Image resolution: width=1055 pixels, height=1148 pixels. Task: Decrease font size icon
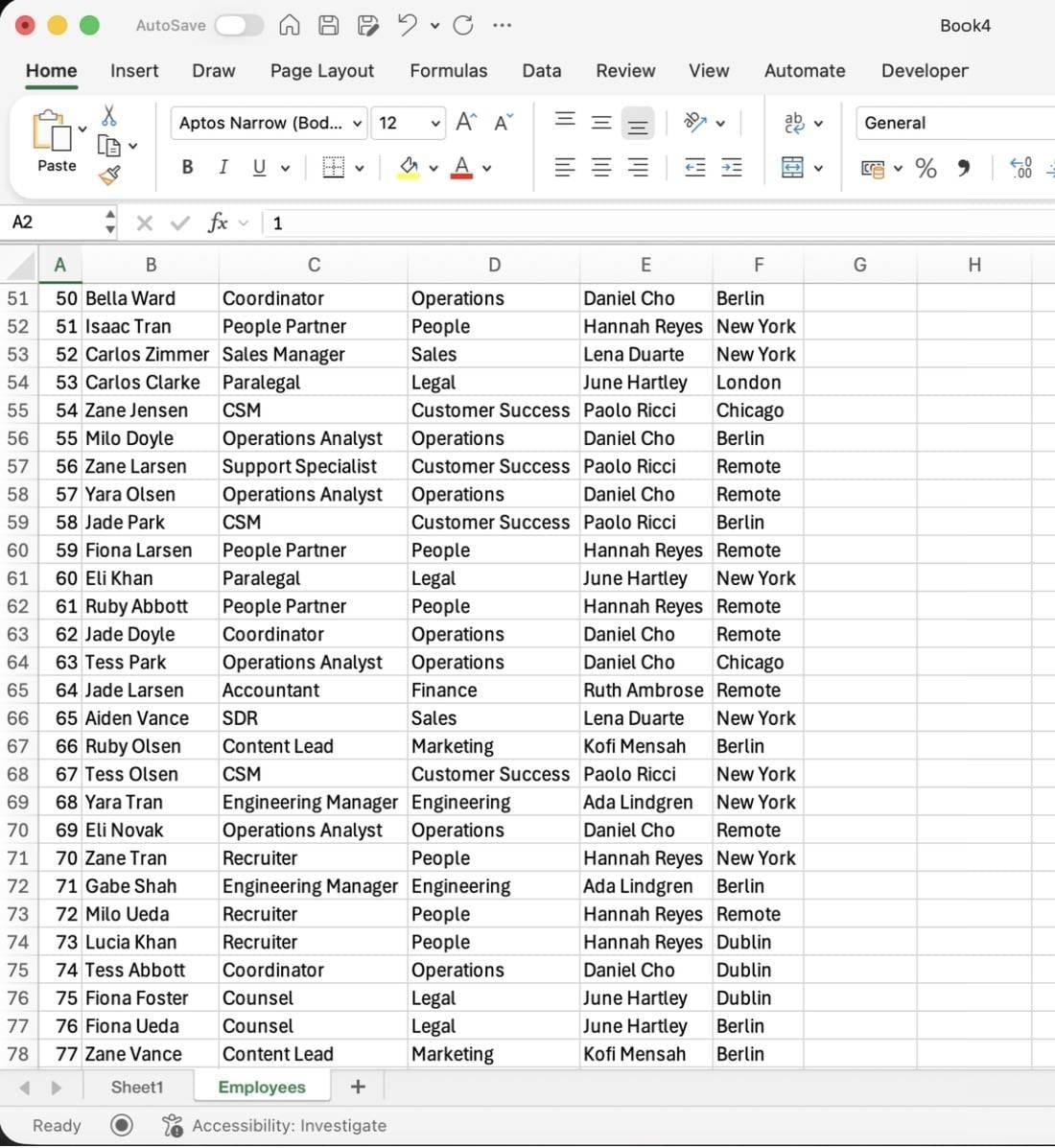point(504,122)
